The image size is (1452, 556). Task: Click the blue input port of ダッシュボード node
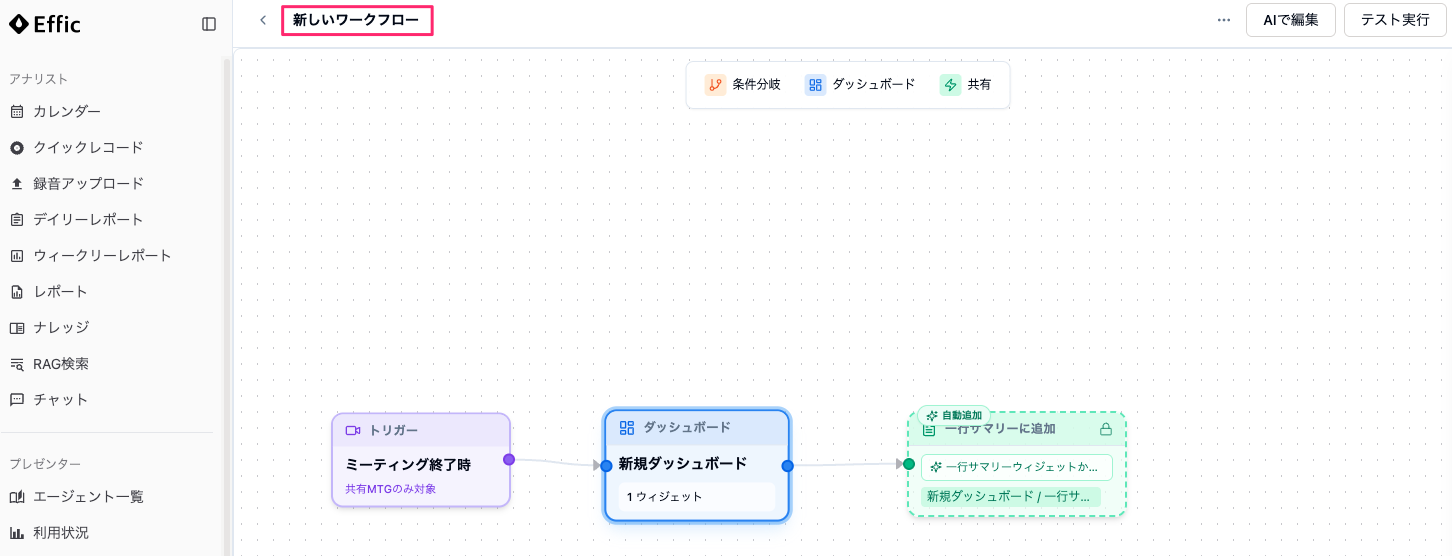606,466
